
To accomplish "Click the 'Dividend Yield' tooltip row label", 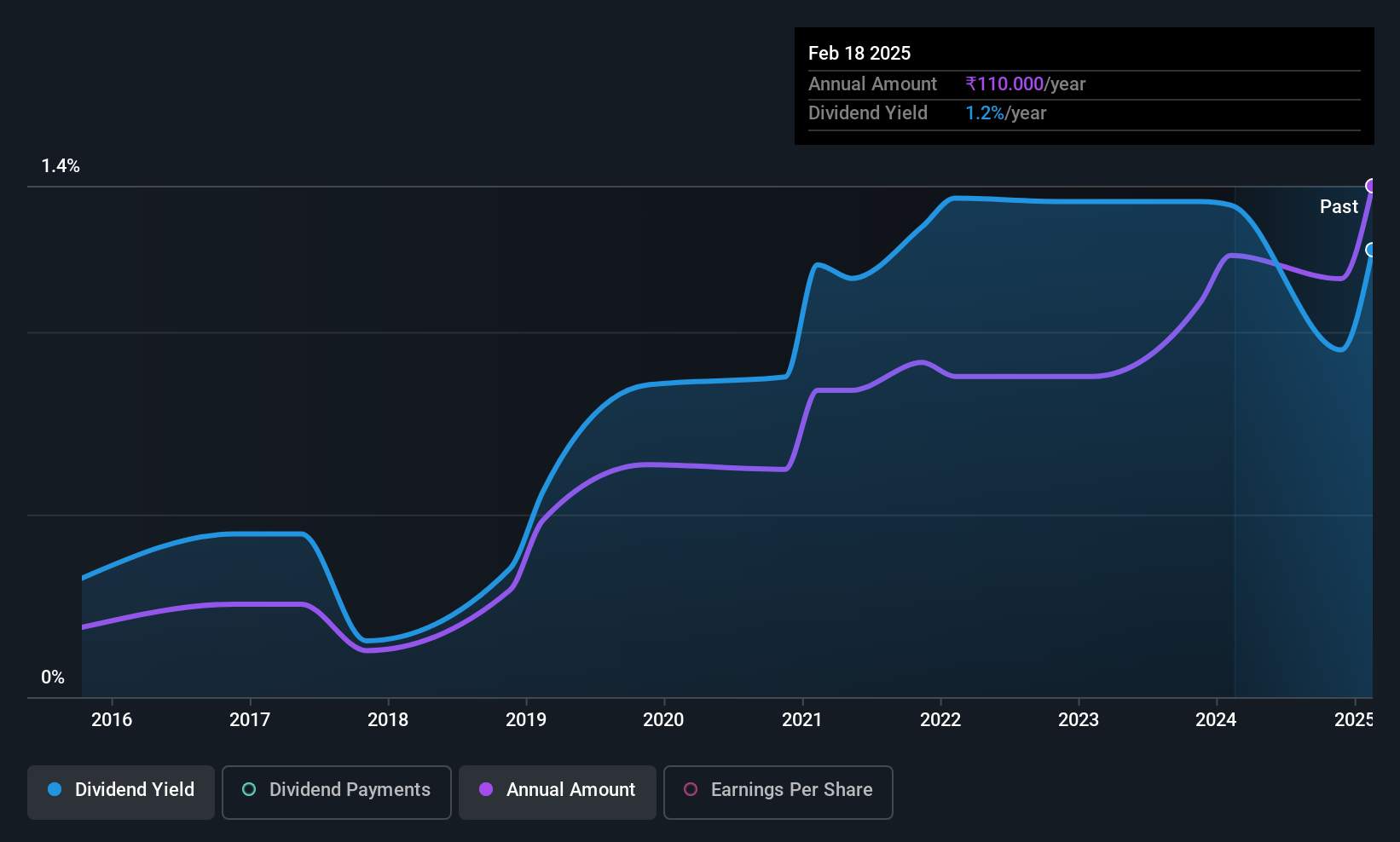I will (868, 112).
